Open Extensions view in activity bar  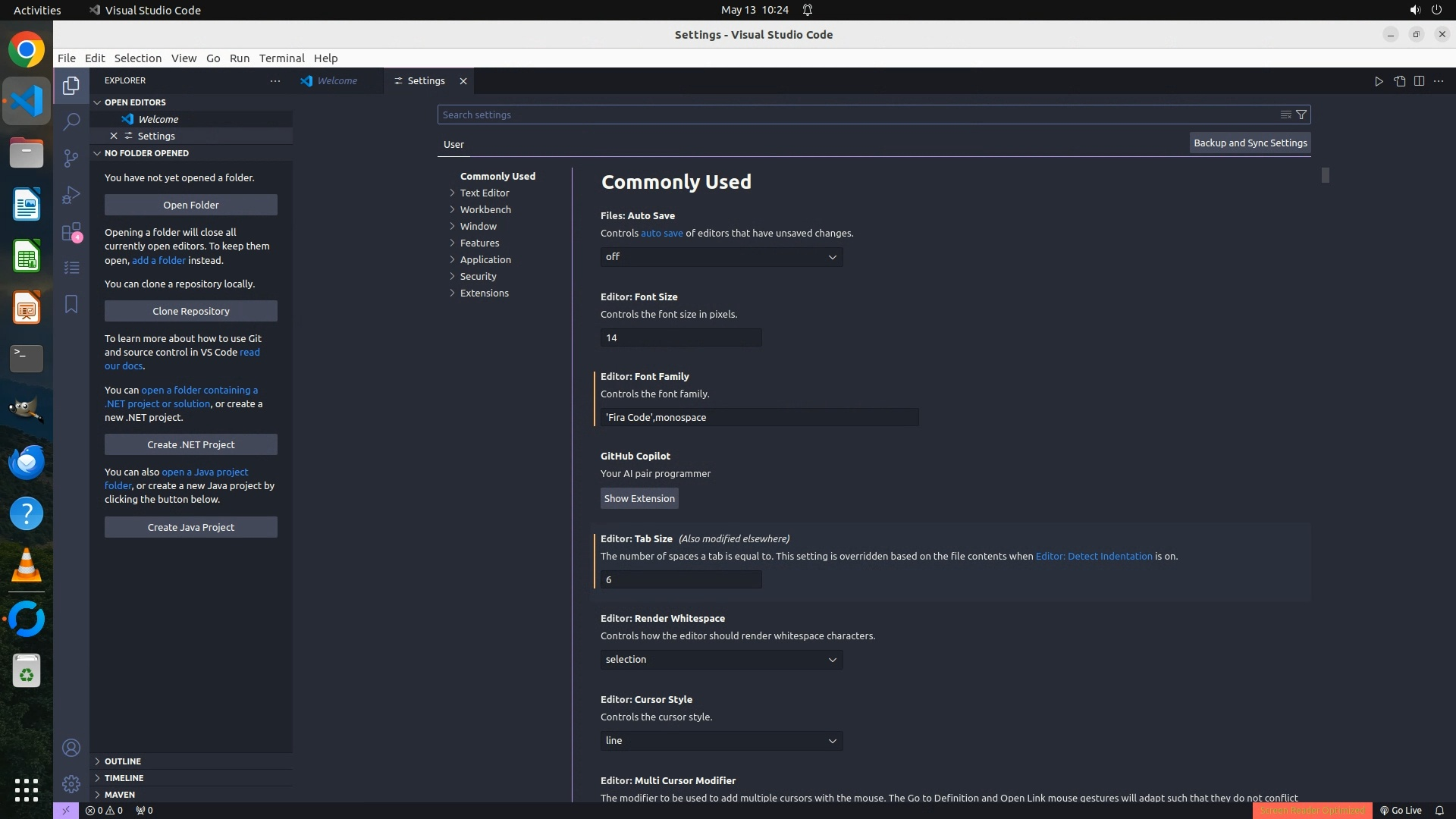(71, 232)
